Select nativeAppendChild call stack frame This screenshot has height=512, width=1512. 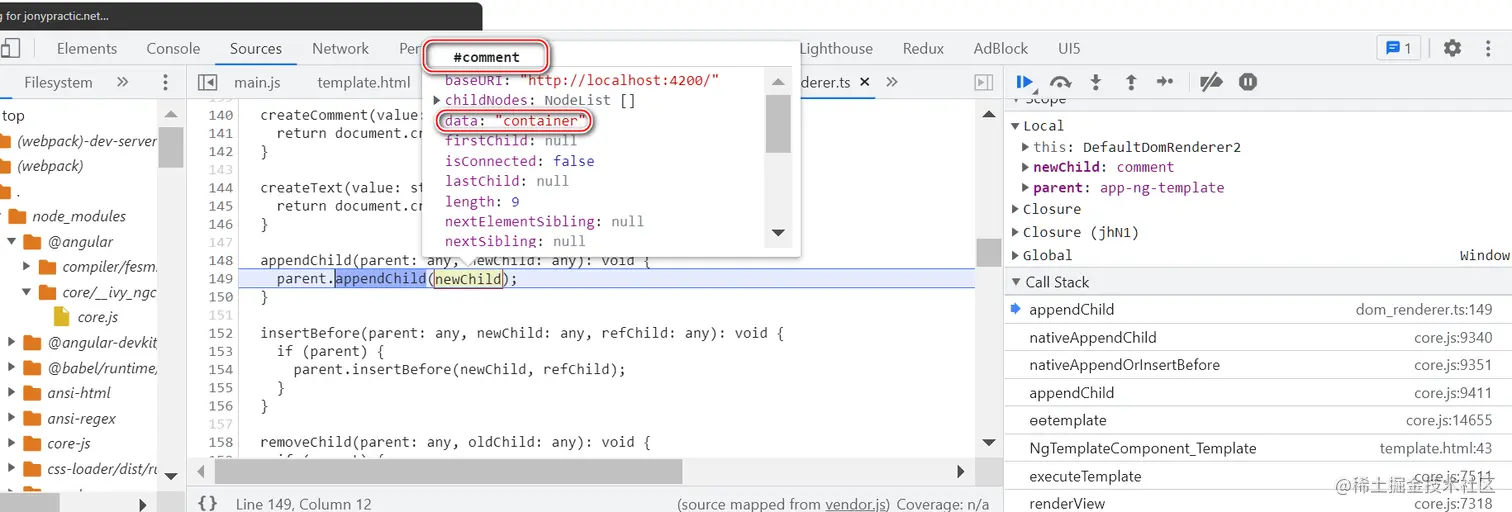click(x=1258, y=338)
